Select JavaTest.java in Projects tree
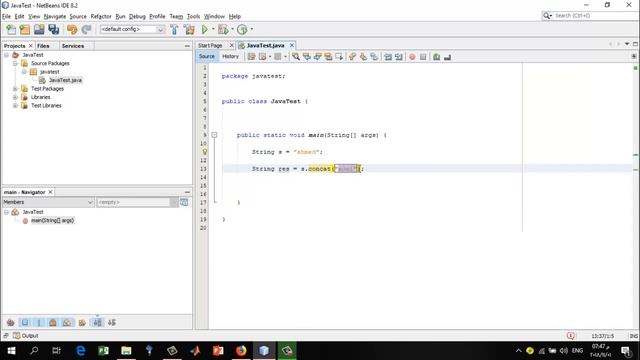Viewport: 640px width, 360px height. (x=65, y=80)
